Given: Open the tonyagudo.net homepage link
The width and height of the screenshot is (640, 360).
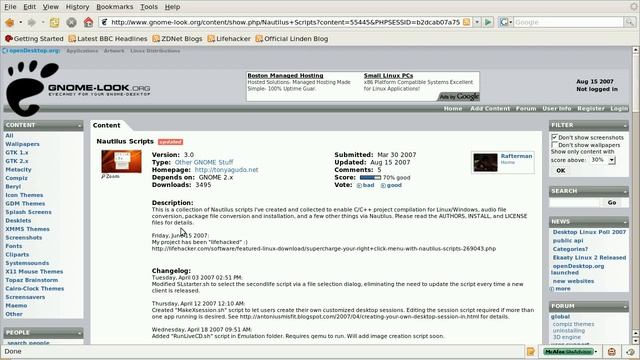Looking at the screenshot, I should point(226,170).
